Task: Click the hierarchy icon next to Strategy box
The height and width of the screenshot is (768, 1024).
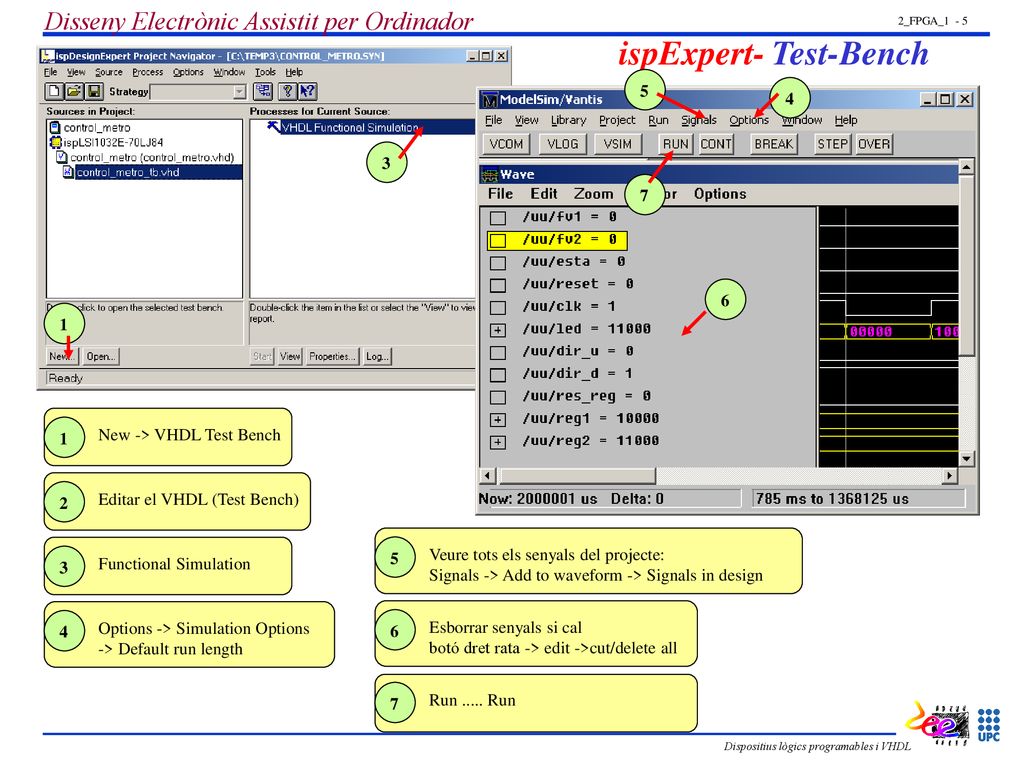Action: 263,91
